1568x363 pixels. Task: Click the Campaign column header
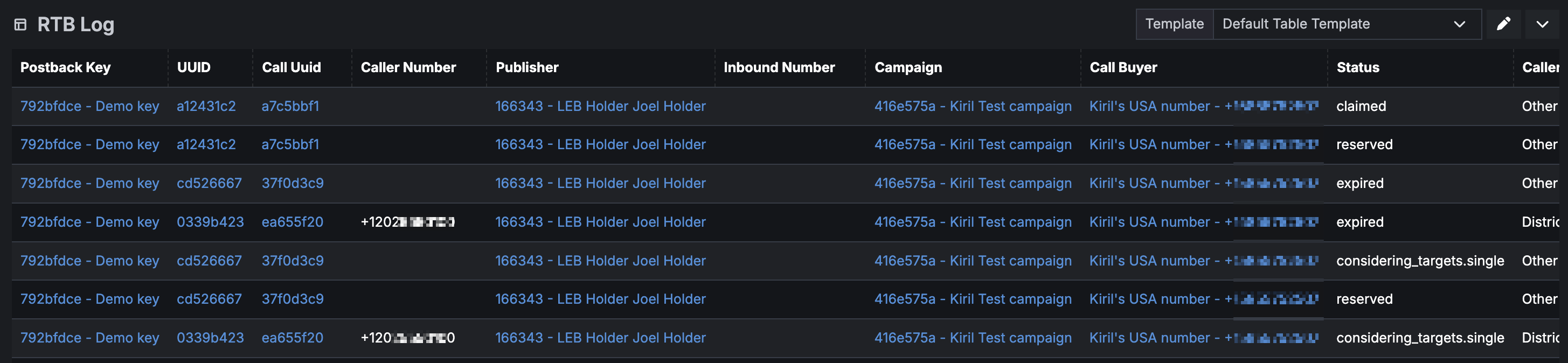click(x=908, y=67)
